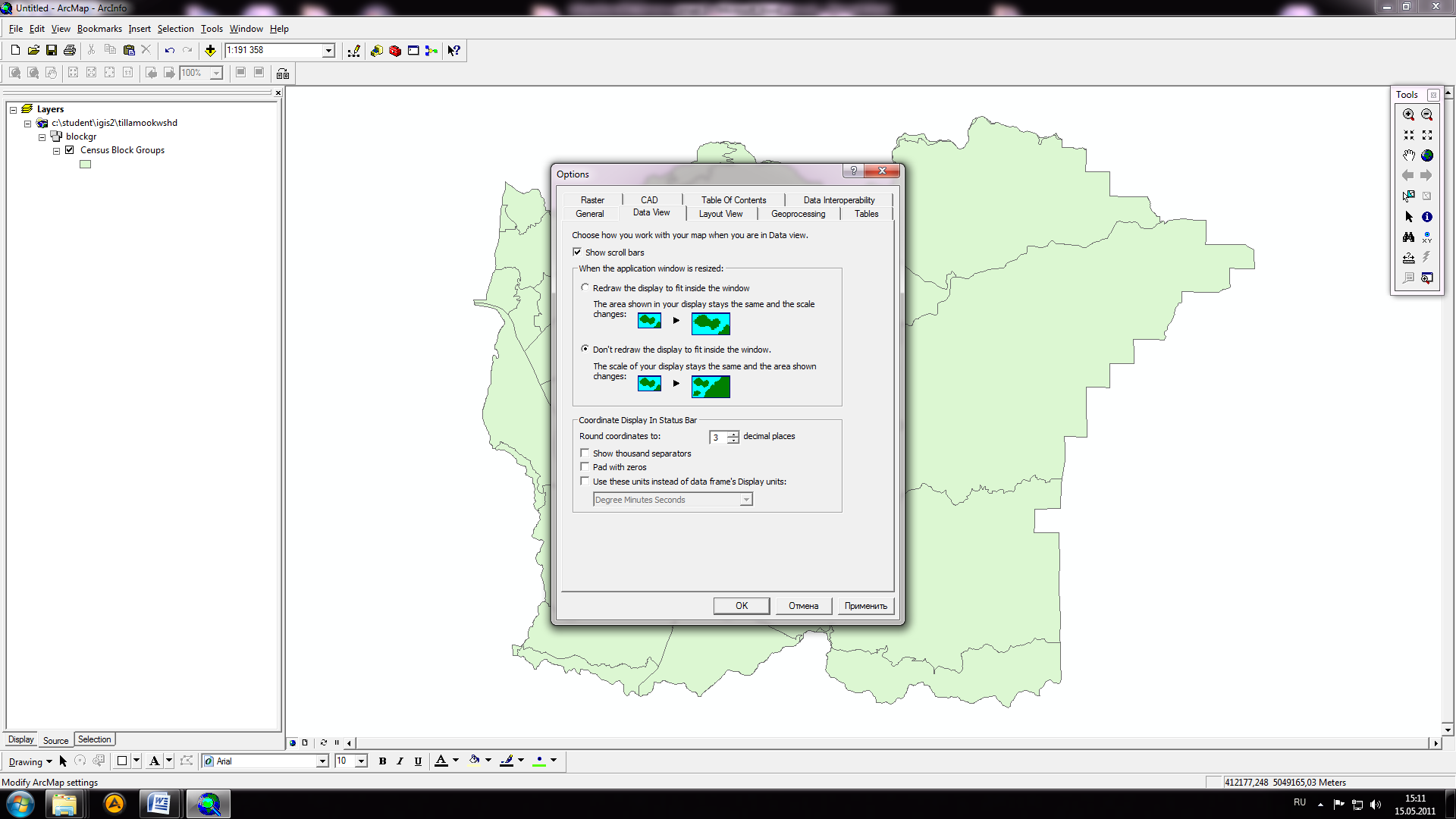Click OK in the Options dialog

click(x=742, y=606)
